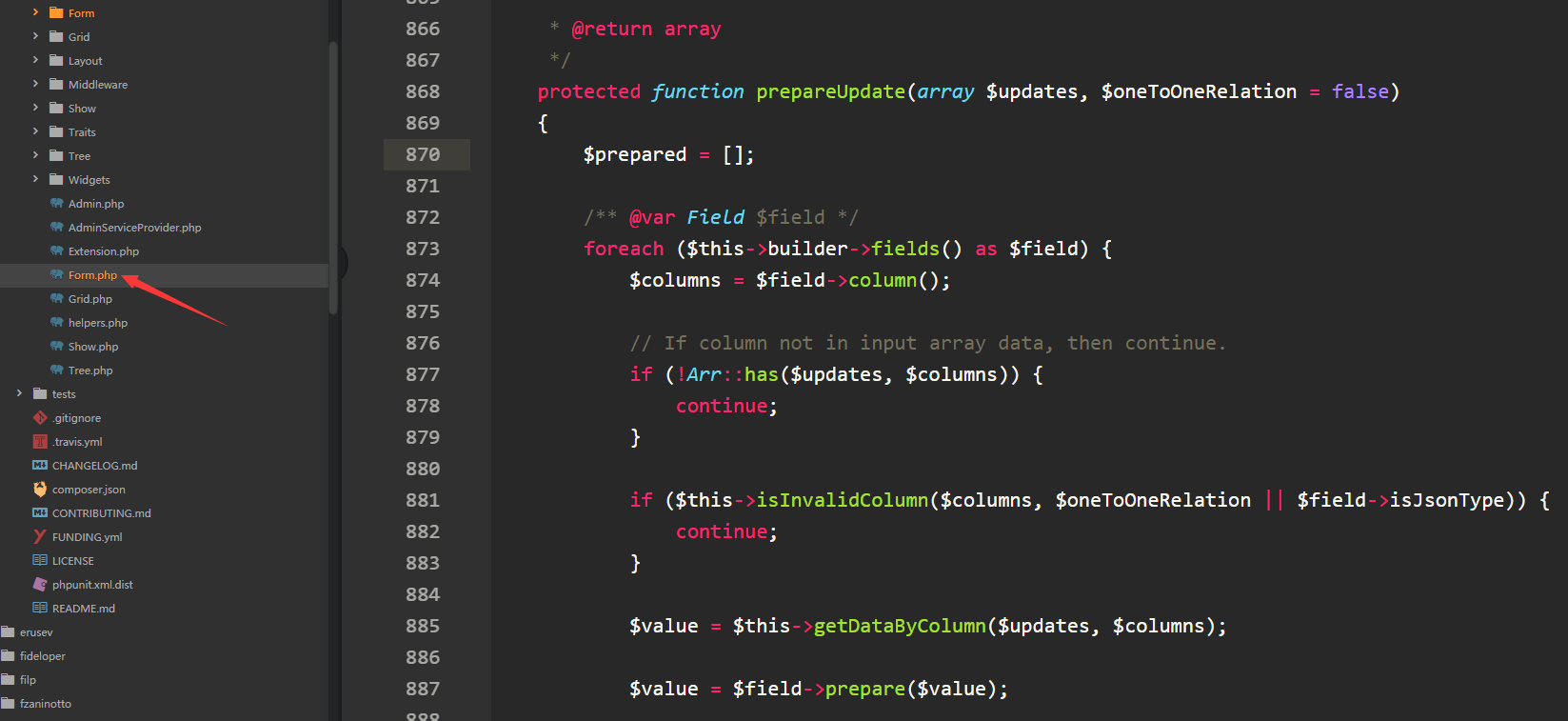Click the PHP icon of AdminServiceProvider.php
The height and width of the screenshot is (721, 1568).
pyautogui.click(x=56, y=227)
